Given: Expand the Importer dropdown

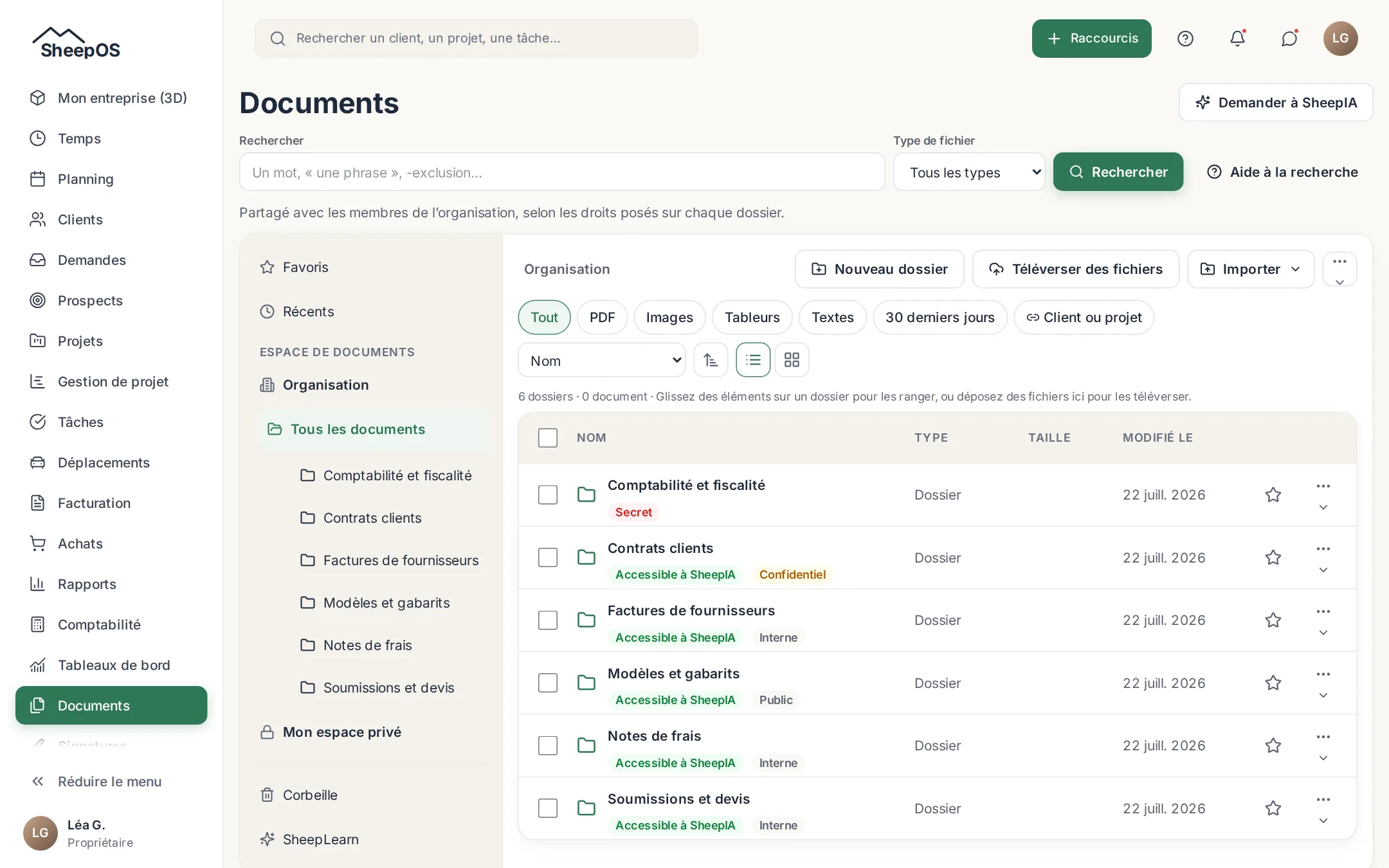Looking at the screenshot, I should pyautogui.click(x=1251, y=269).
